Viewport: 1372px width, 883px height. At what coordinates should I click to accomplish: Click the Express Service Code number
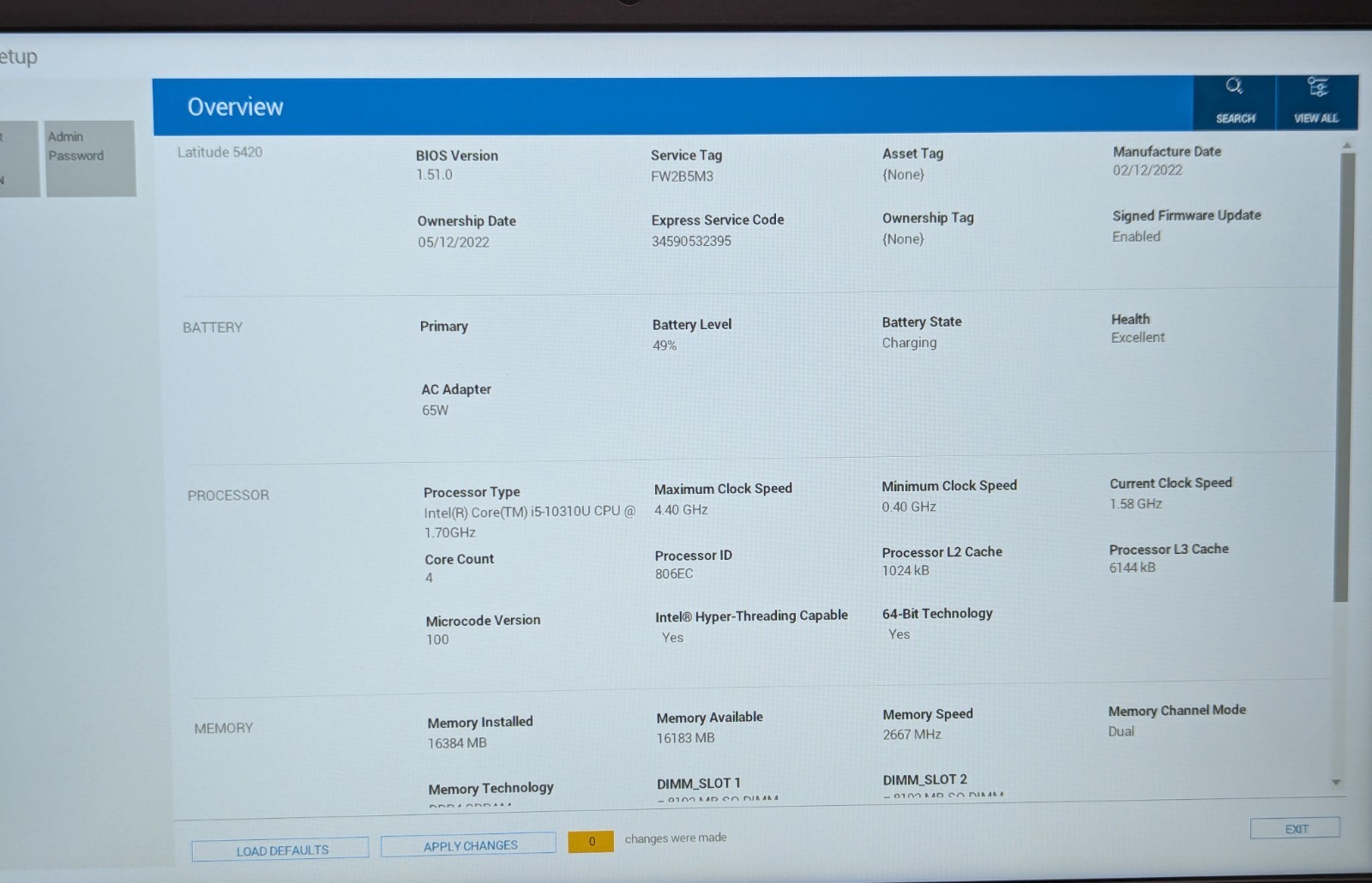point(691,241)
